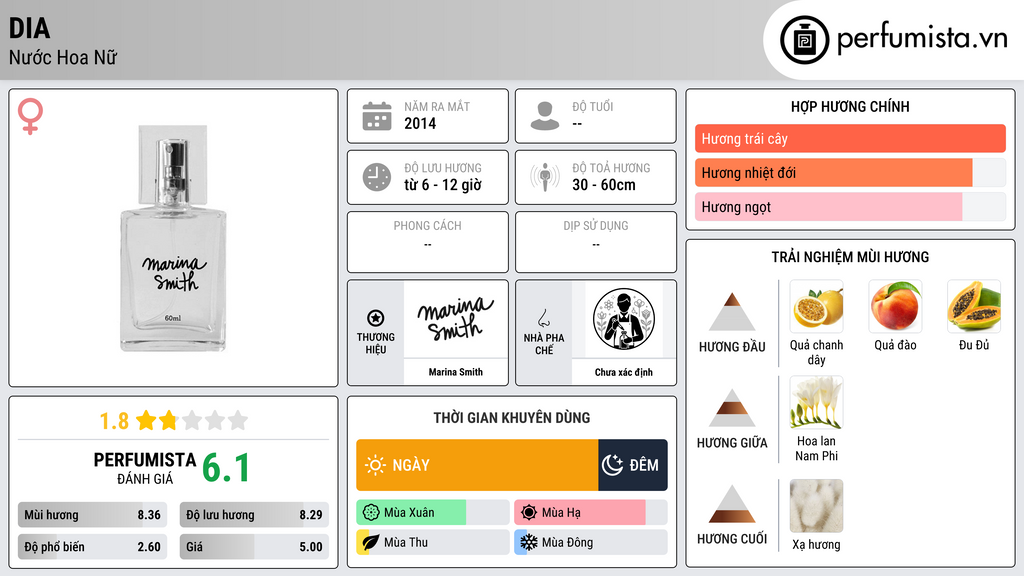Open the Xạ hương musk thumbnail
The image size is (1024, 576).
click(x=816, y=506)
